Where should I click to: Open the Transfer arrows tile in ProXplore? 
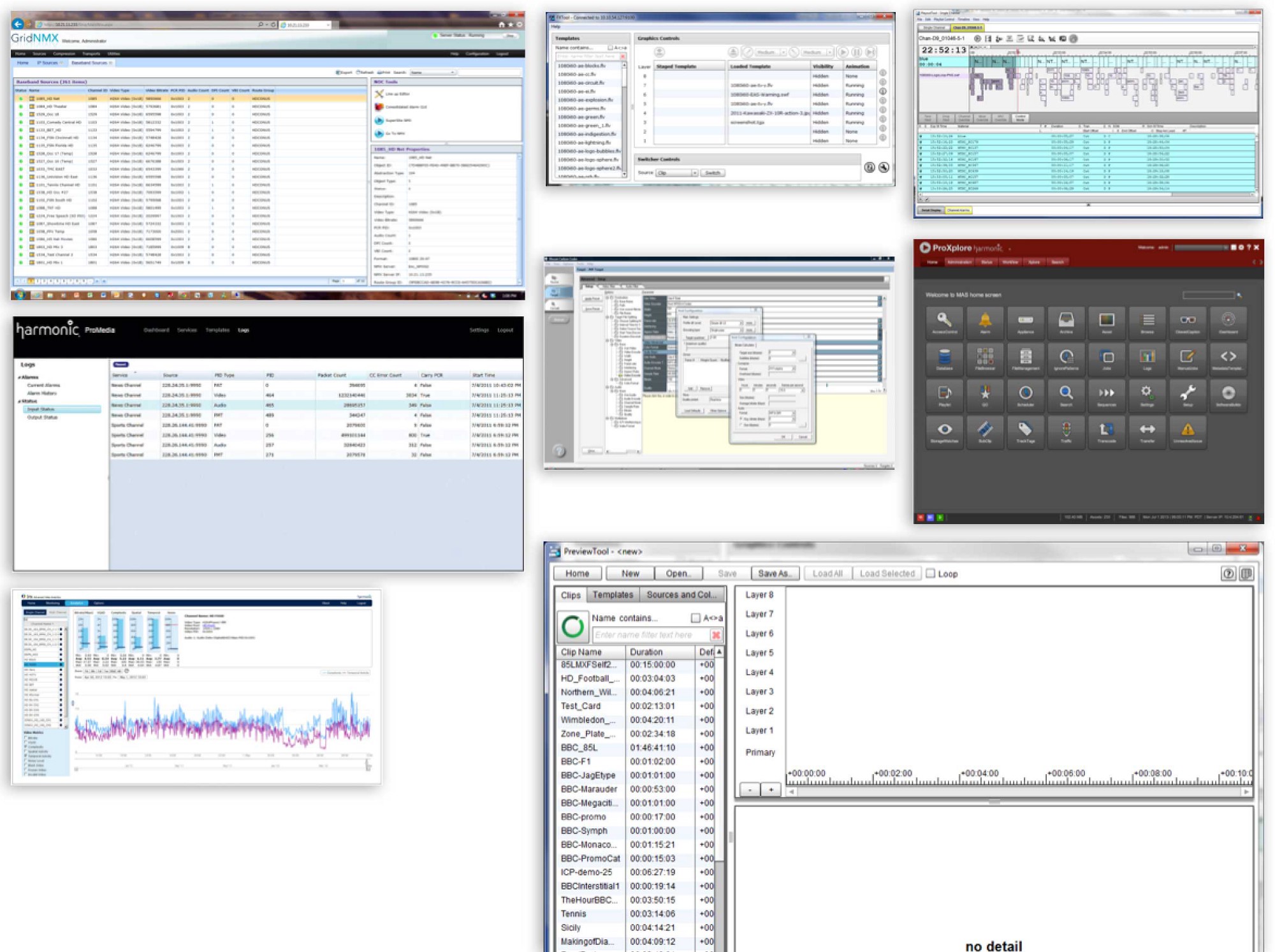(1147, 432)
